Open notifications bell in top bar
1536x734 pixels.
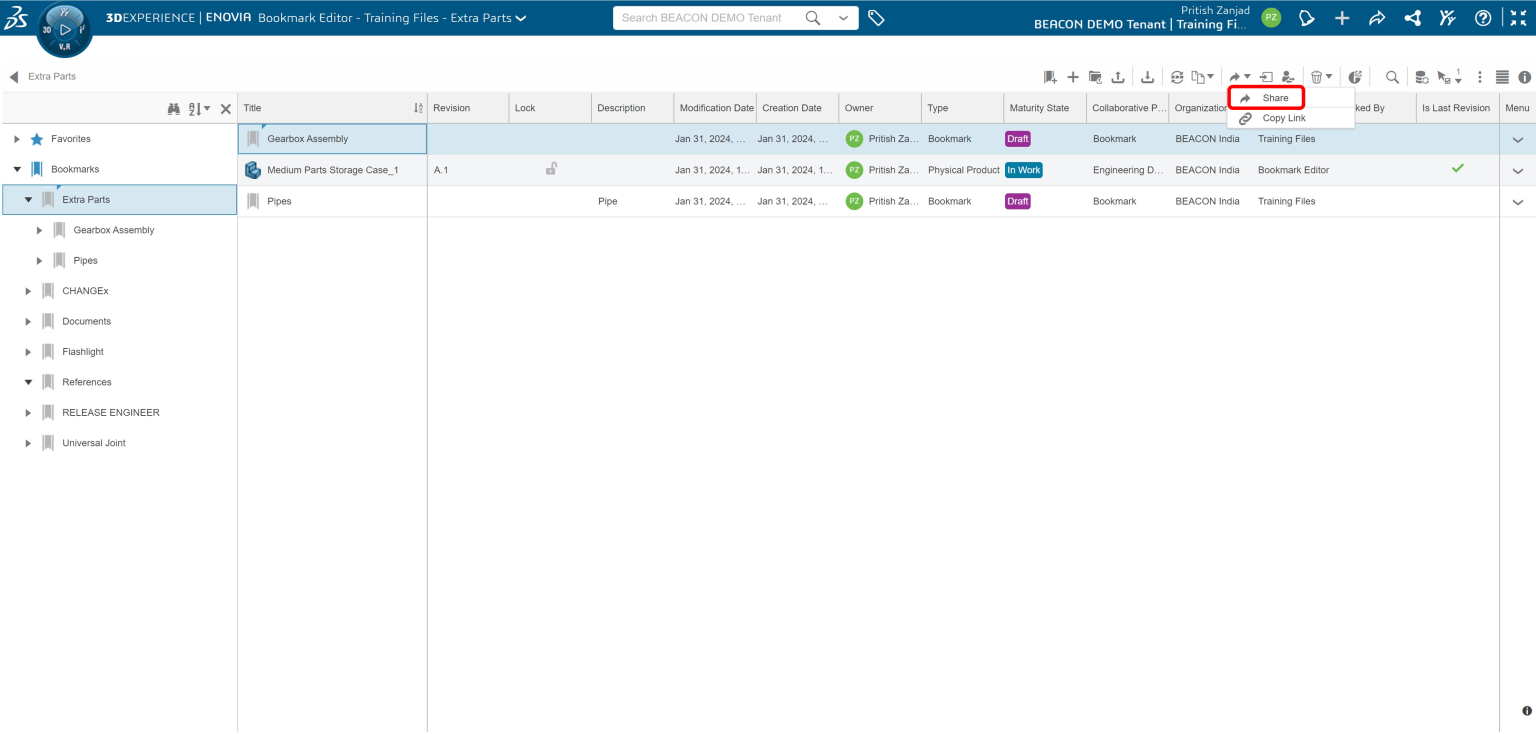(x=1306, y=18)
